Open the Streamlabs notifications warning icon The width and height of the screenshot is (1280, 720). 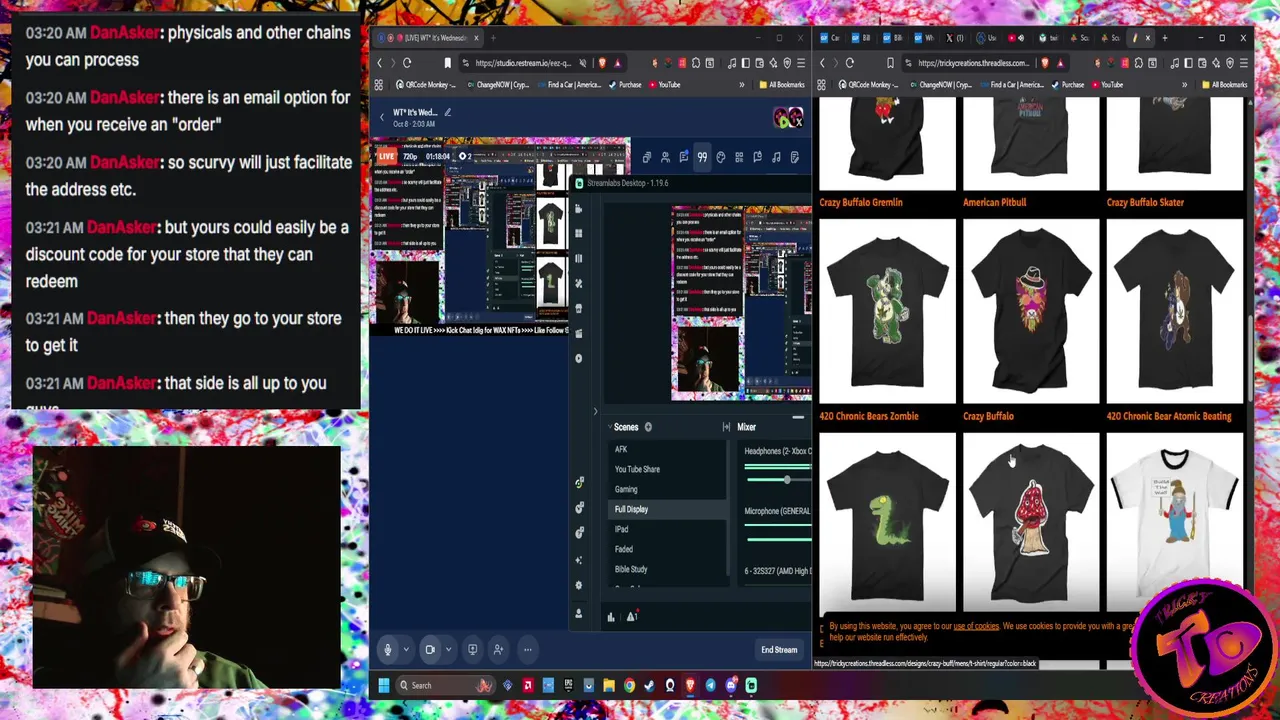point(632,616)
